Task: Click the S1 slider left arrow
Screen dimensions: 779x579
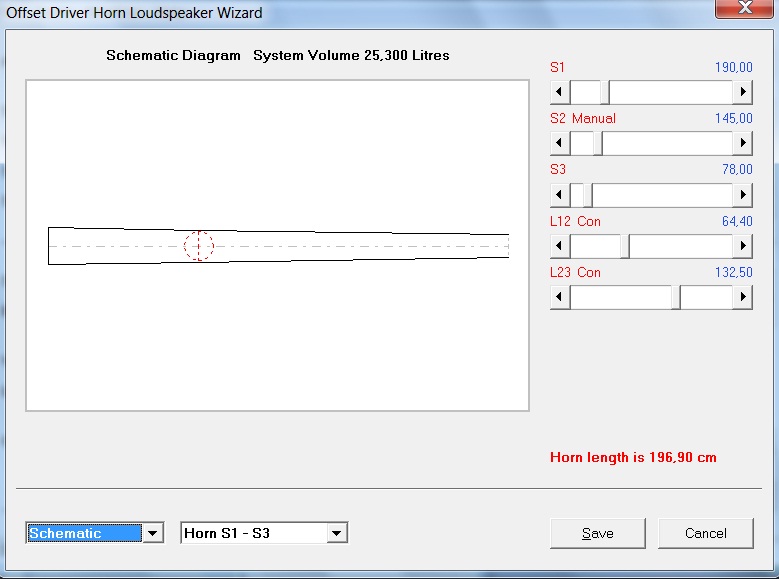Action: (x=560, y=92)
